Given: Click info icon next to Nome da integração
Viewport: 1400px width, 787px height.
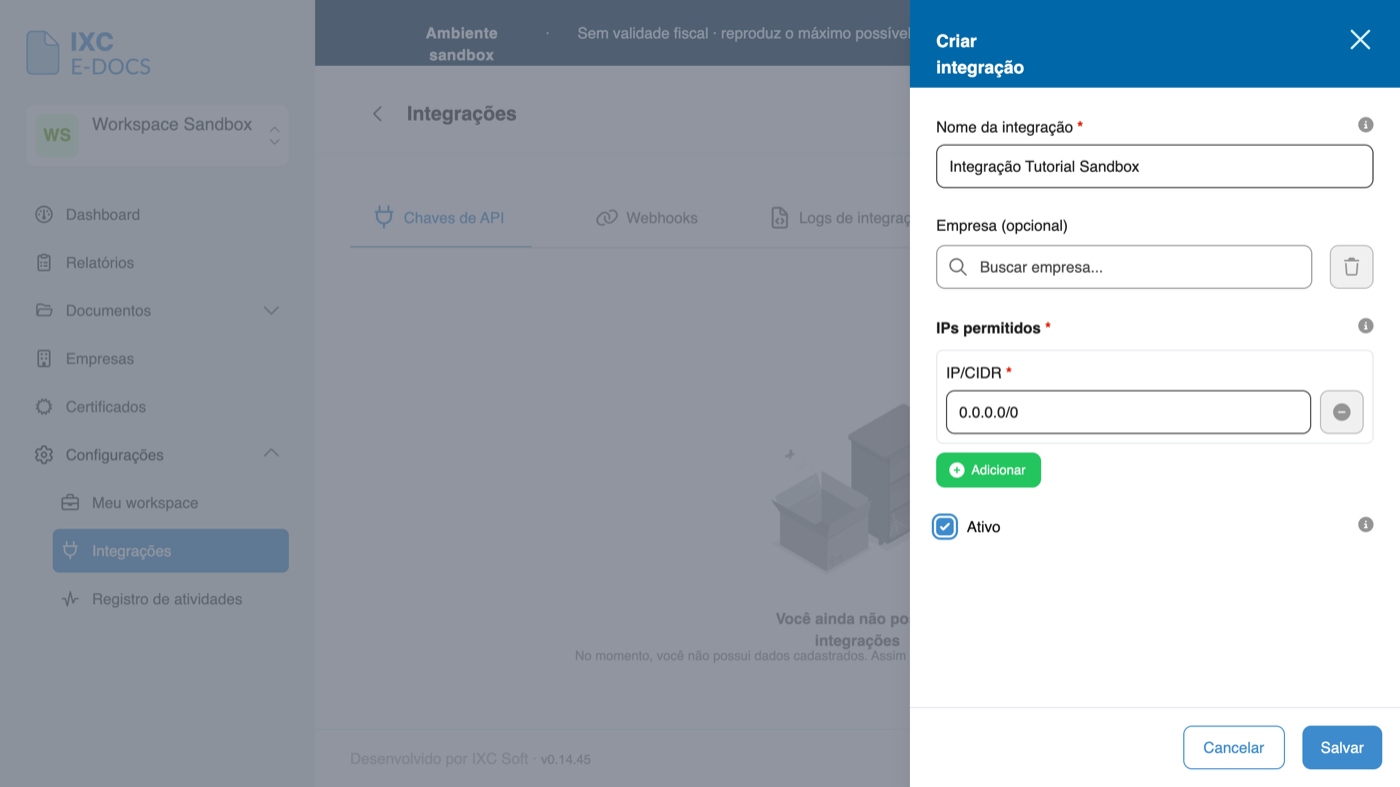Looking at the screenshot, I should [x=1365, y=125].
